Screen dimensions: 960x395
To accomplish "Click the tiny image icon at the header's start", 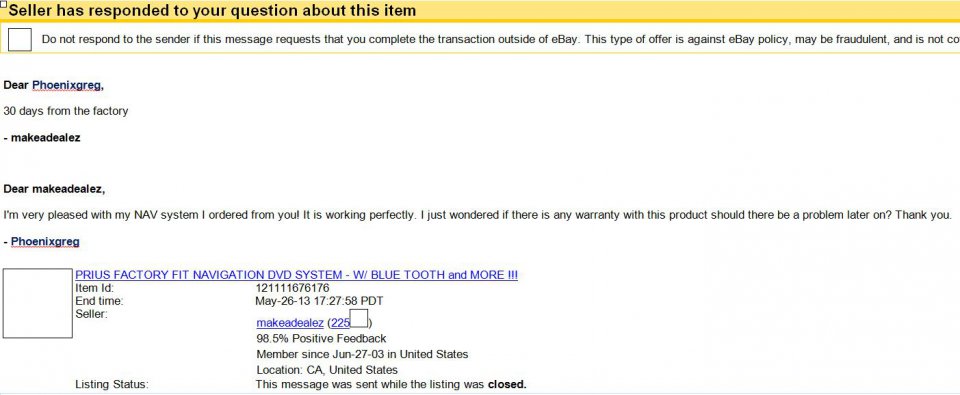I will click(4, 4).
